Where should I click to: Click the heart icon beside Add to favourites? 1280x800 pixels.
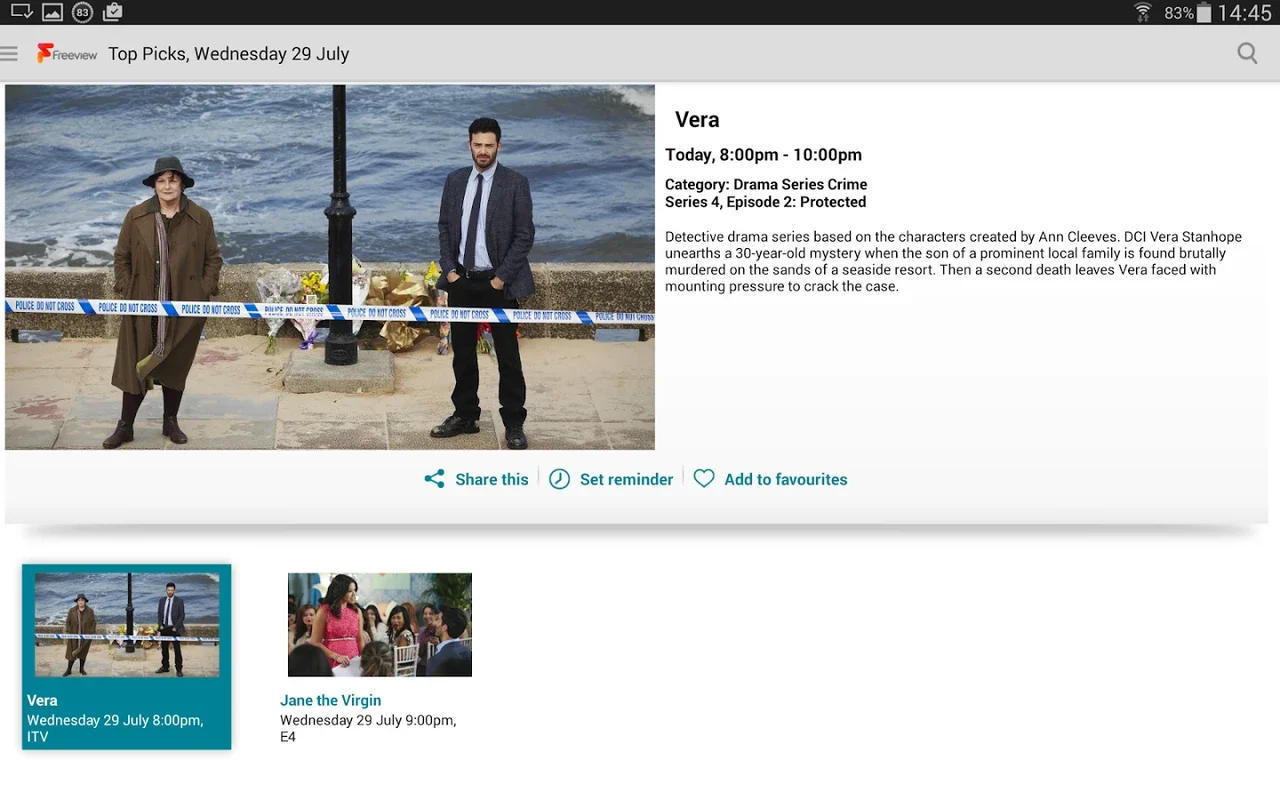[704, 479]
